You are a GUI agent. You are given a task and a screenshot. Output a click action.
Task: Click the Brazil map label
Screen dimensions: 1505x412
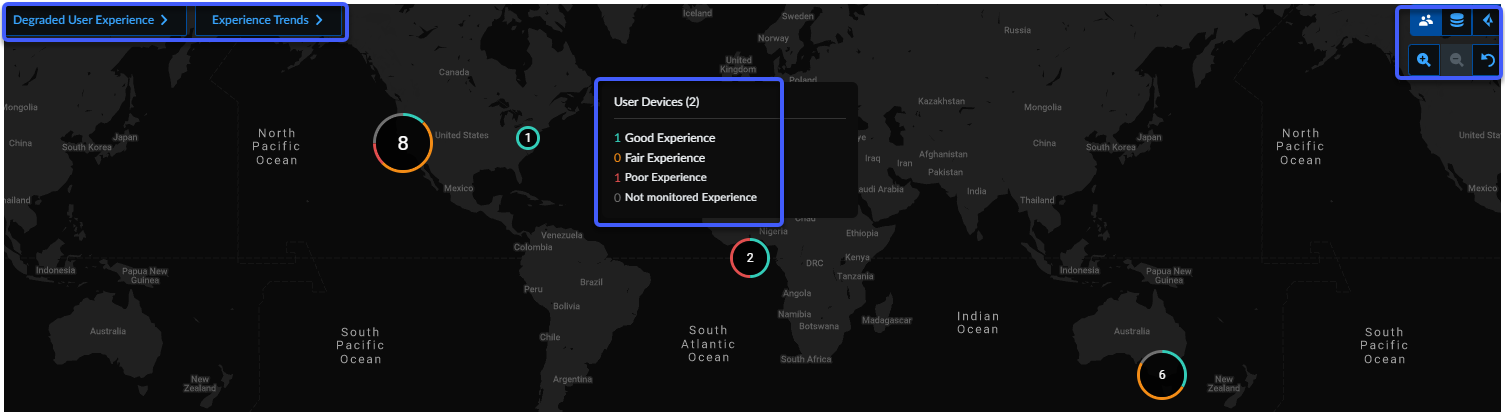click(x=592, y=282)
